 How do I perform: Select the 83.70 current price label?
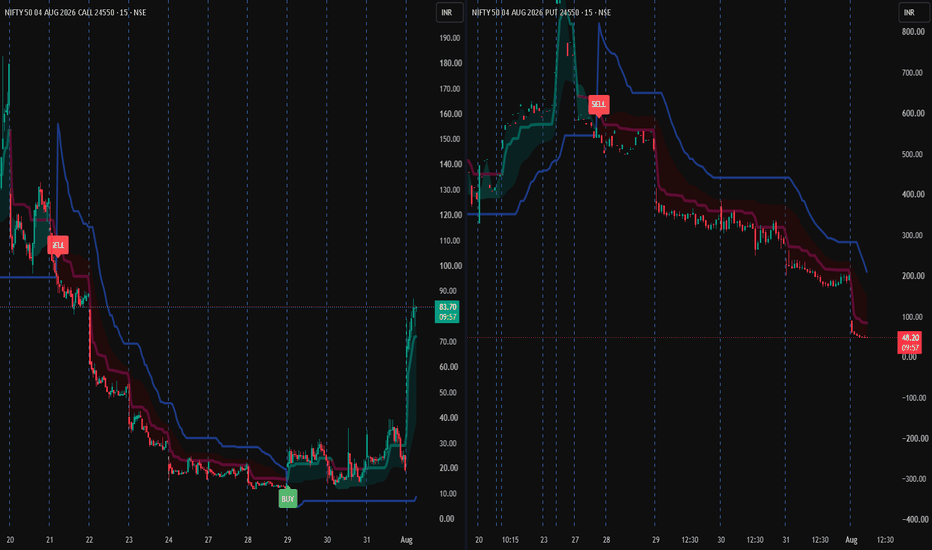447,312
